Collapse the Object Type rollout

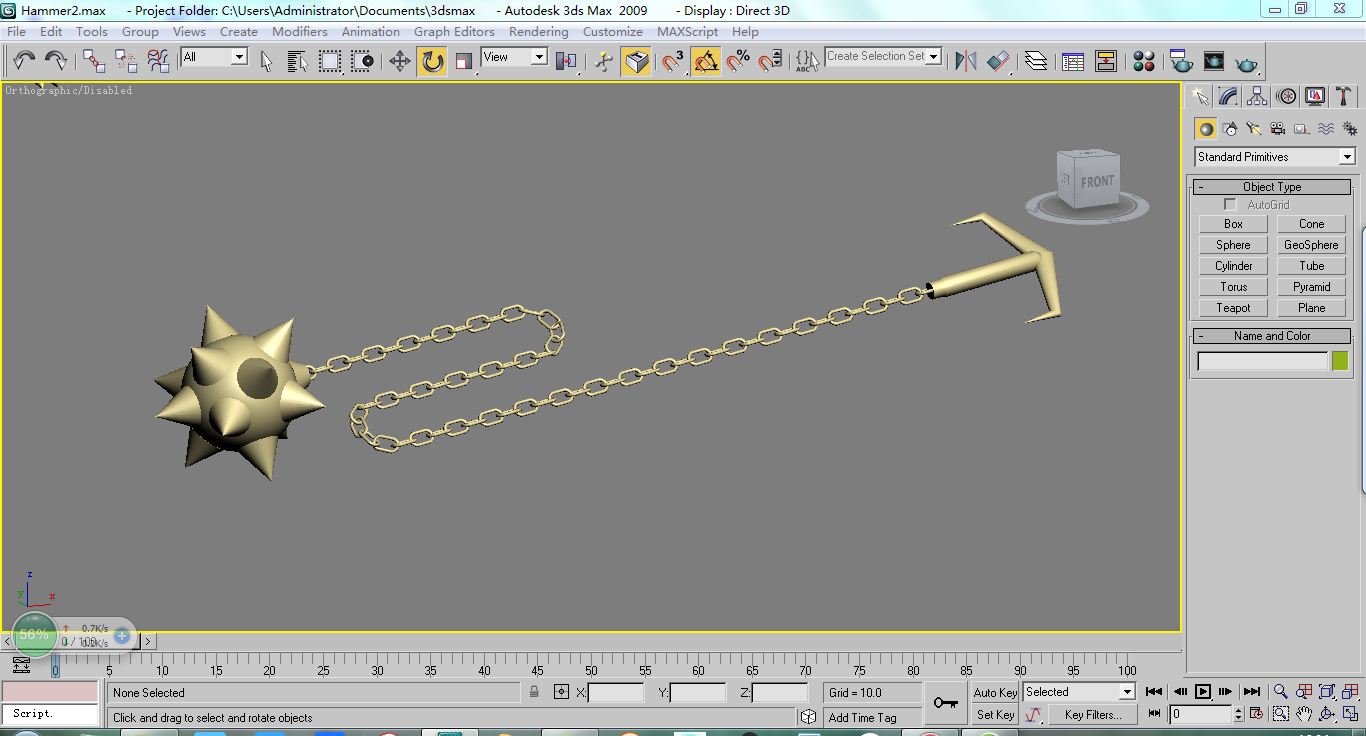(x=1272, y=187)
